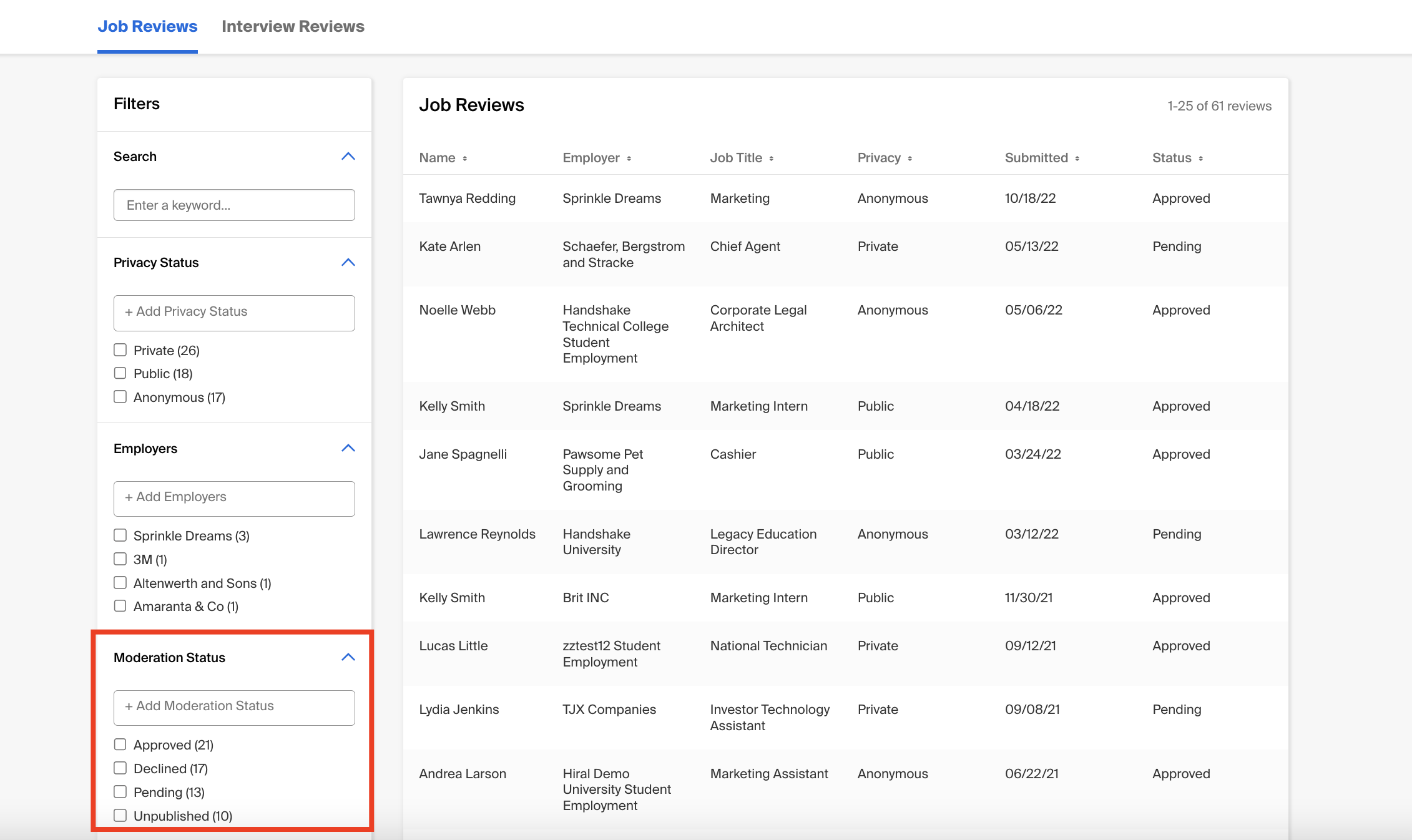Open the Add Employers dropdown field
1412x840 pixels.
tap(234, 498)
